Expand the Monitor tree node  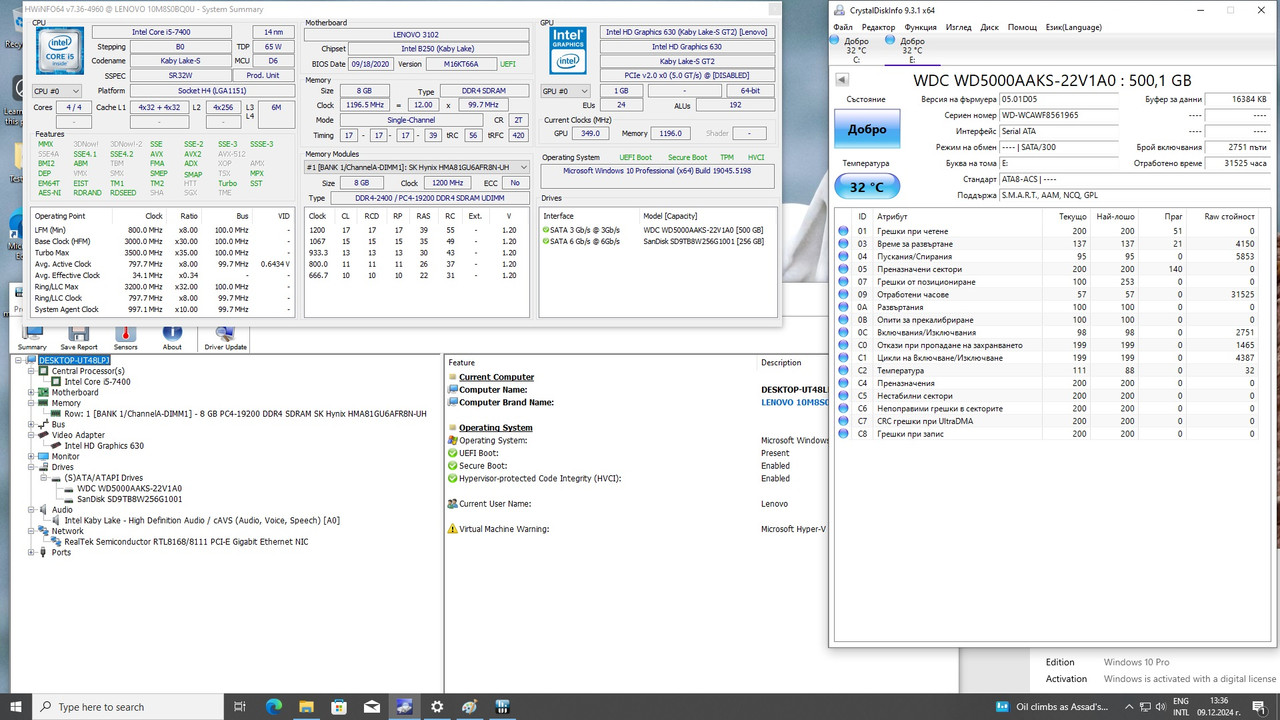pos(31,456)
